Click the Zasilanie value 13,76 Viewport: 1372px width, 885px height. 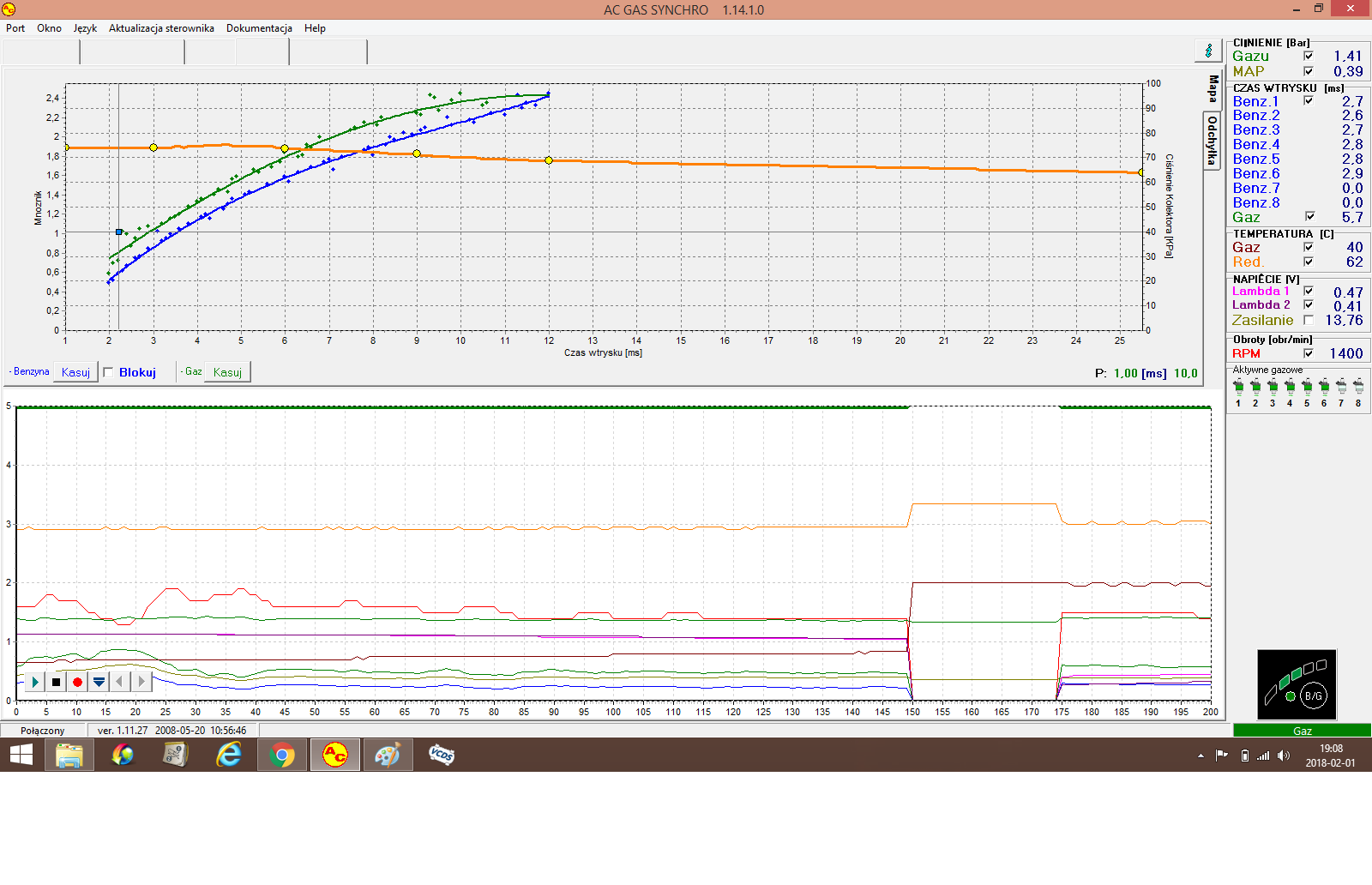click(1344, 320)
